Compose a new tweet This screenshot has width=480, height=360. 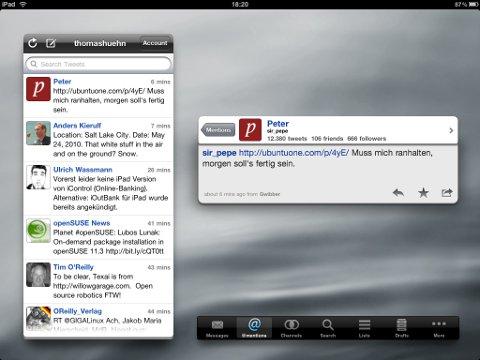(51, 43)
